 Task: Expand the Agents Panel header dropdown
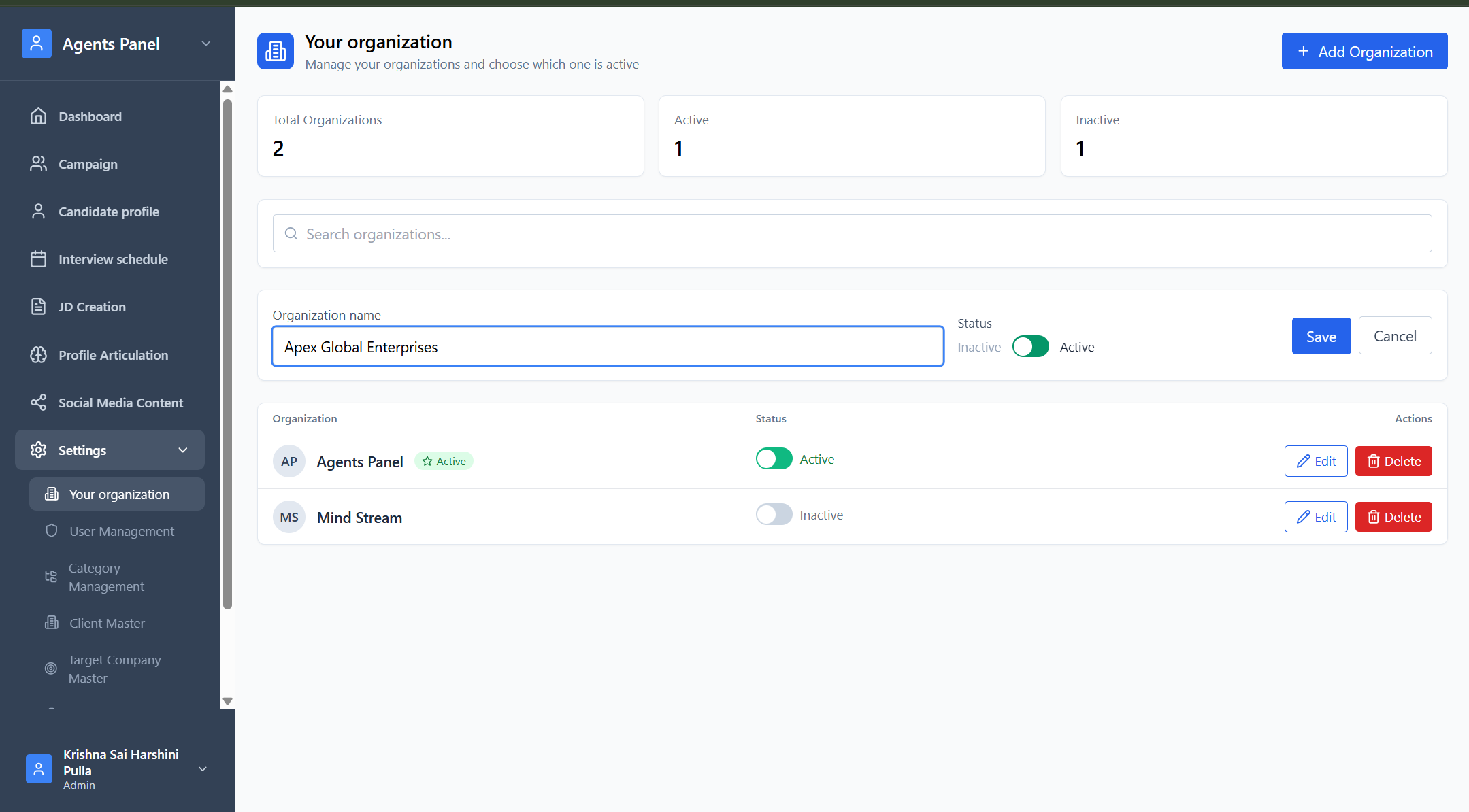[205, 44]
